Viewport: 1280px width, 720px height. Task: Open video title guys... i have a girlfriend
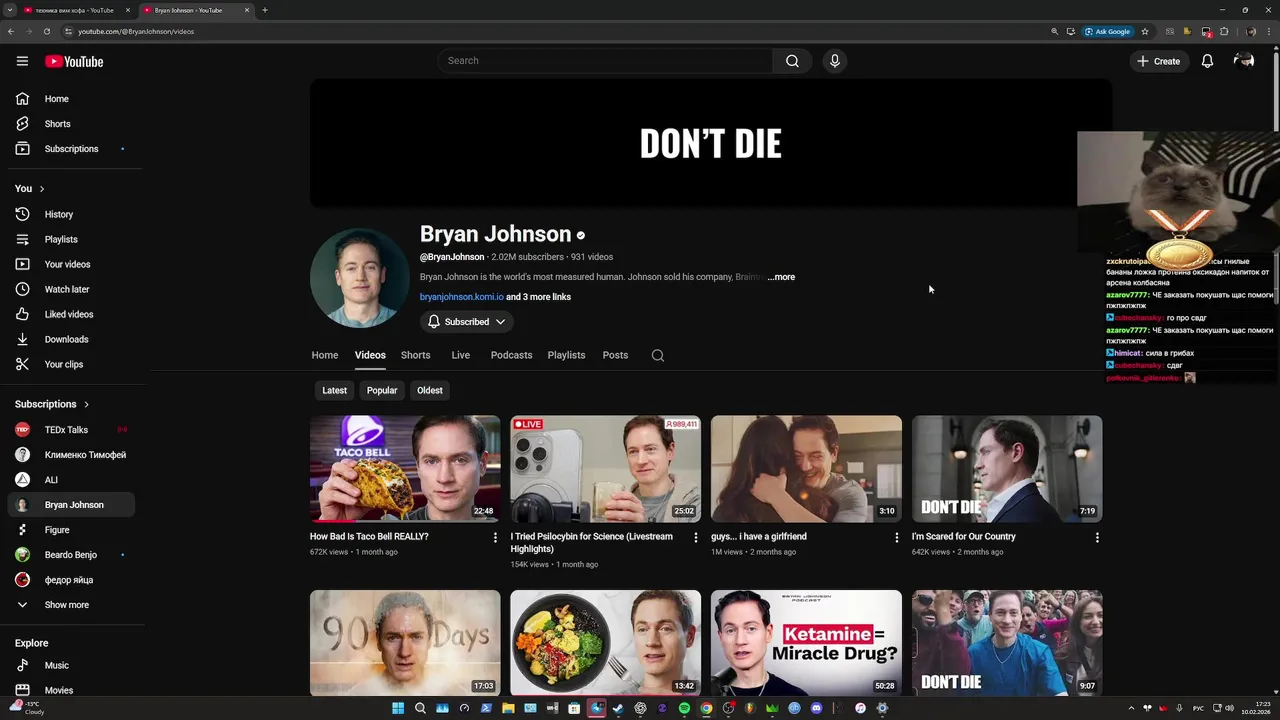click(759, 537)
